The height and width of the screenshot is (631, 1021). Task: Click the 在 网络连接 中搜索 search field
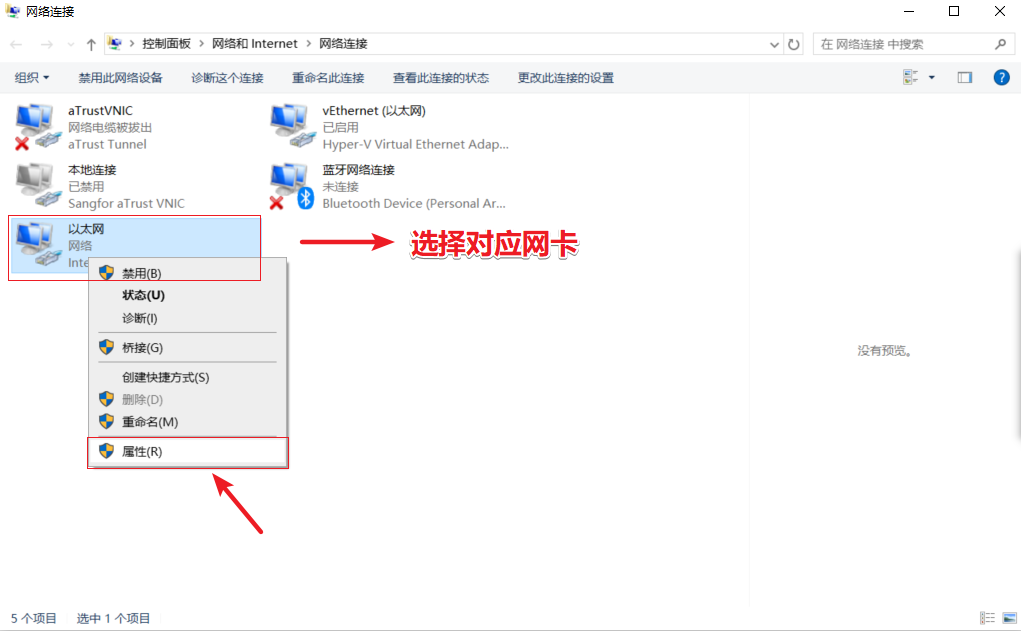900,44
